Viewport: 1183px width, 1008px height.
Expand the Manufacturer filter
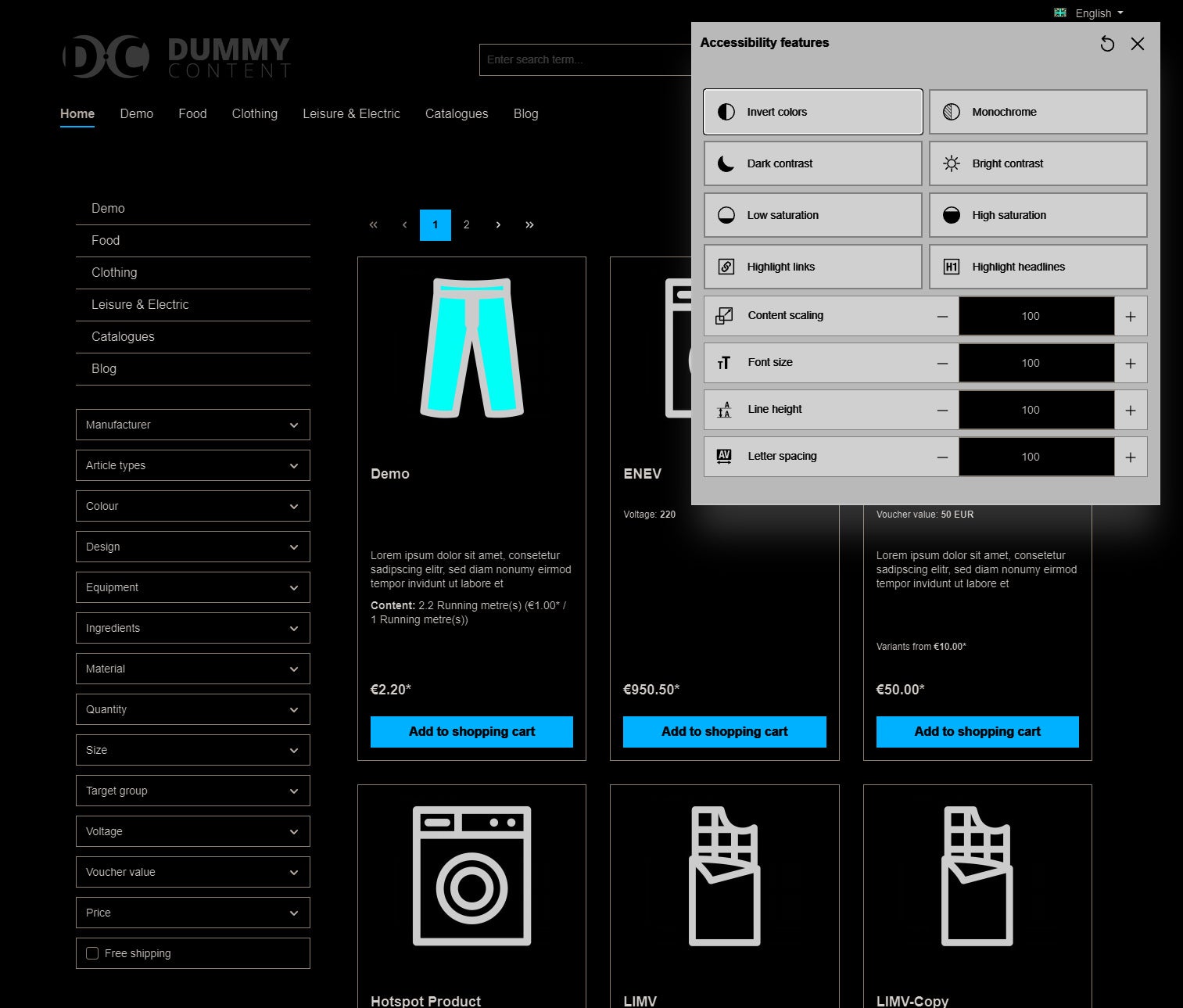tap(193, 425)
